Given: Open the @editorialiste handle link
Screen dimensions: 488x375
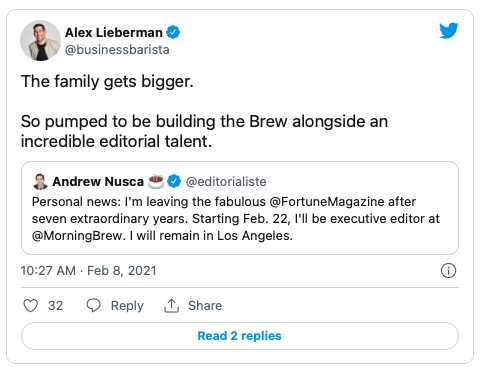Looking at the screenshot, I should coord(226,182).
